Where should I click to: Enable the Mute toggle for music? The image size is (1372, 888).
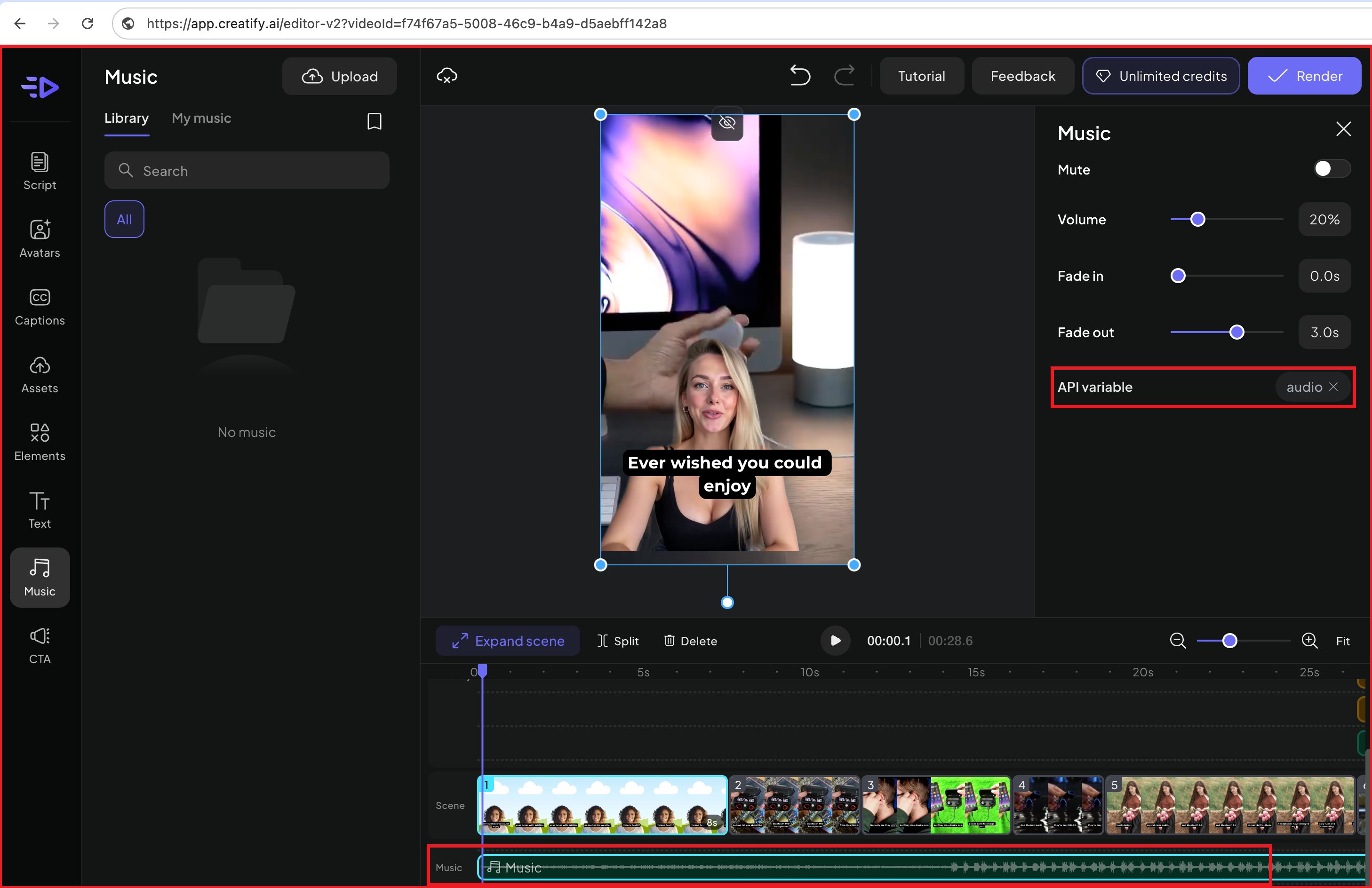point(1331,168)
